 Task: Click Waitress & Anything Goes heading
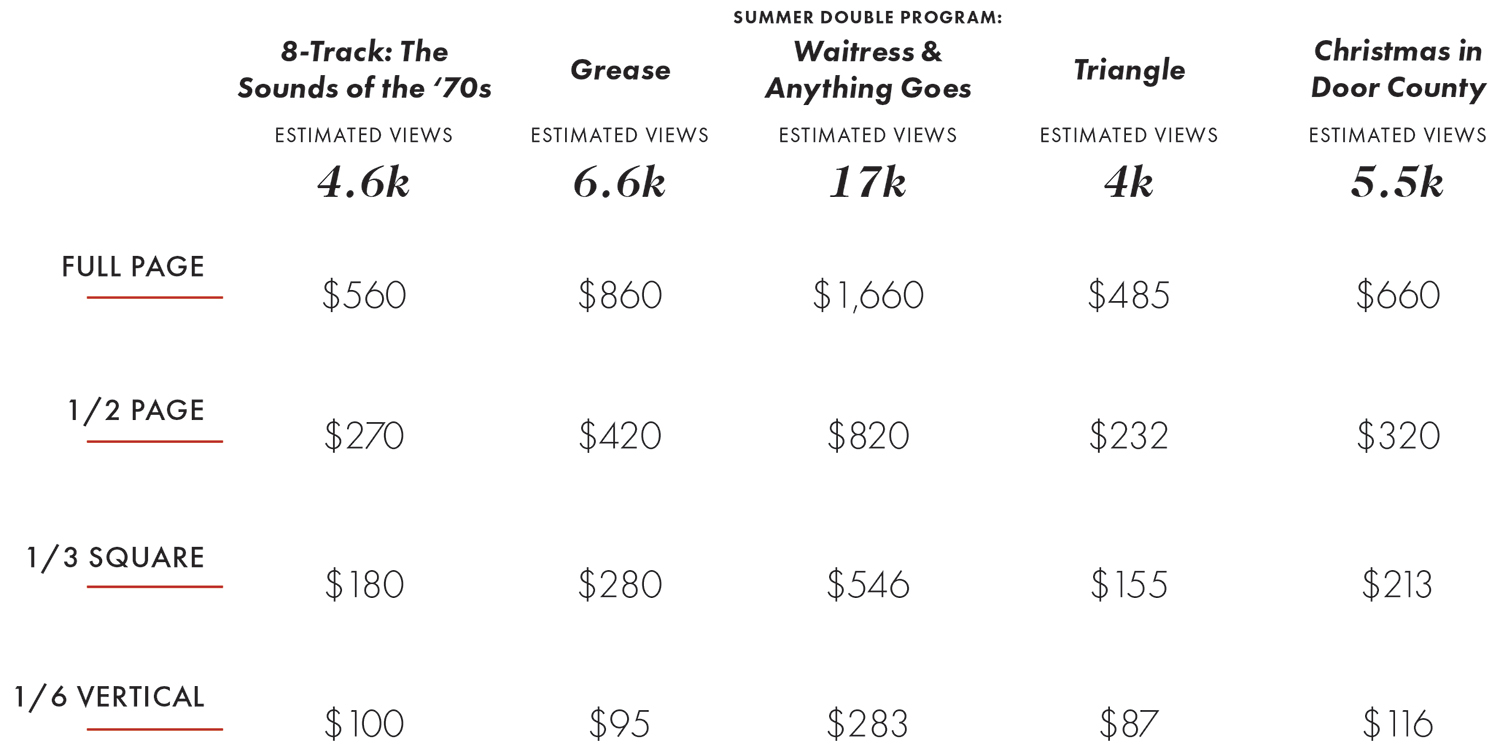[868, 70]
